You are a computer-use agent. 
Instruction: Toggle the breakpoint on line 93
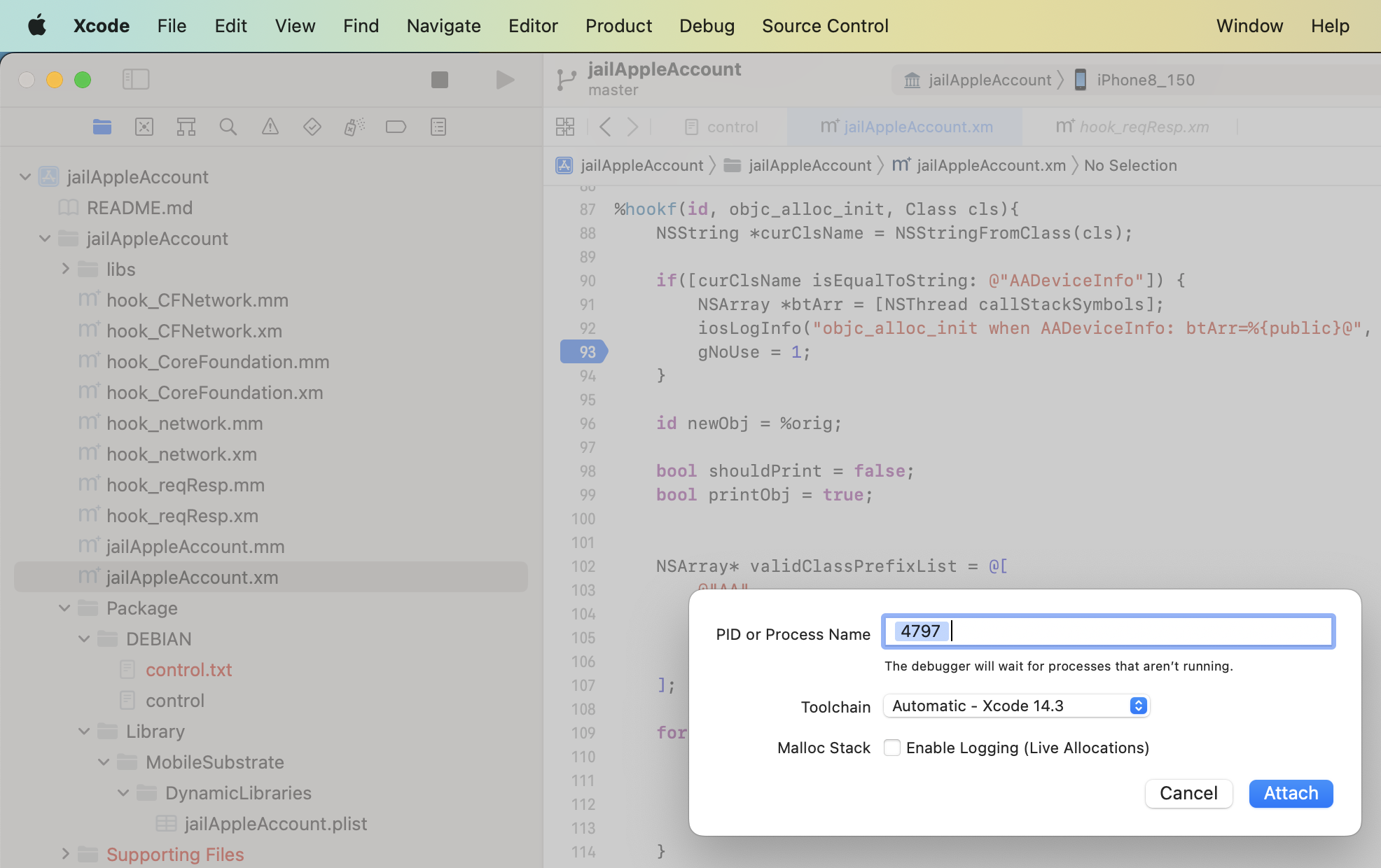[x=584, y=351]
